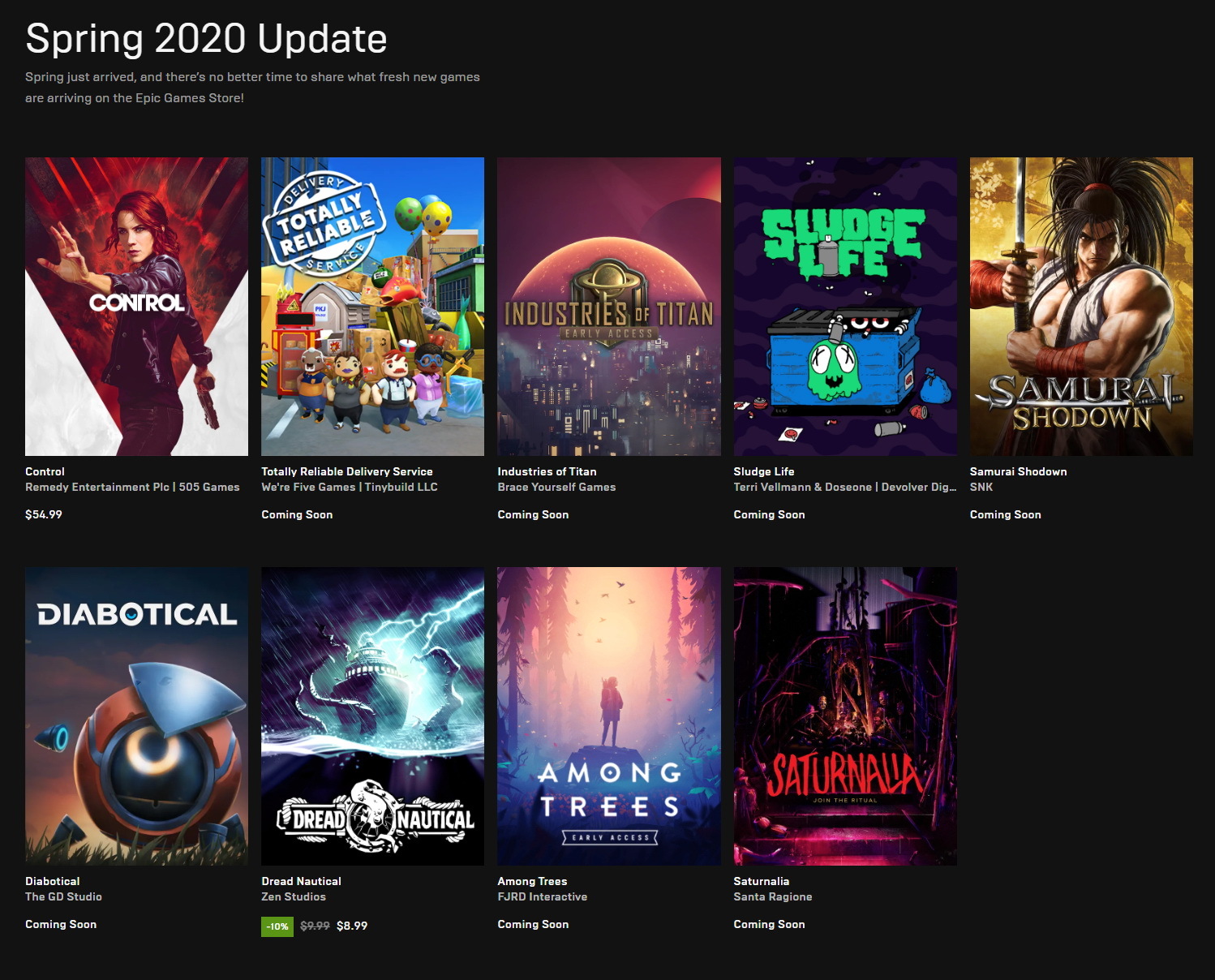Click the Totally Reliable Delivery Service title
Viewport: 1215px width, 980px height.
pos(347,471)
